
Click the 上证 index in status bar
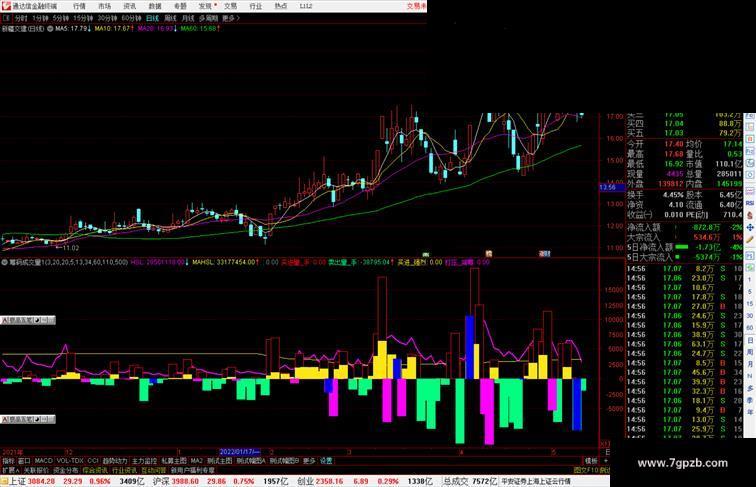(x=17, y=481)
